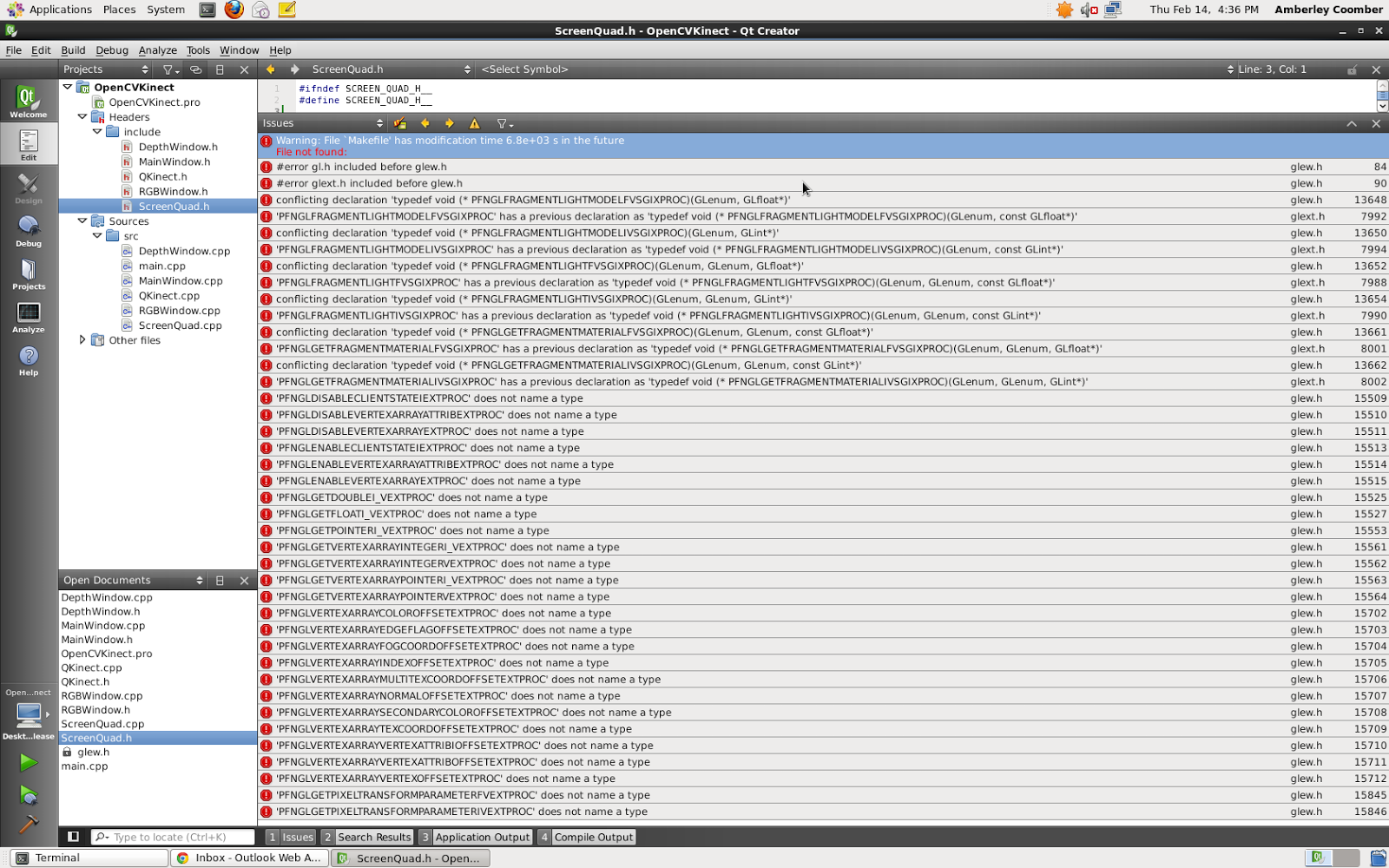Viewport: 1389px width, 868px height.
Task: Close the Issues output pane
Action: point(1376,123)
